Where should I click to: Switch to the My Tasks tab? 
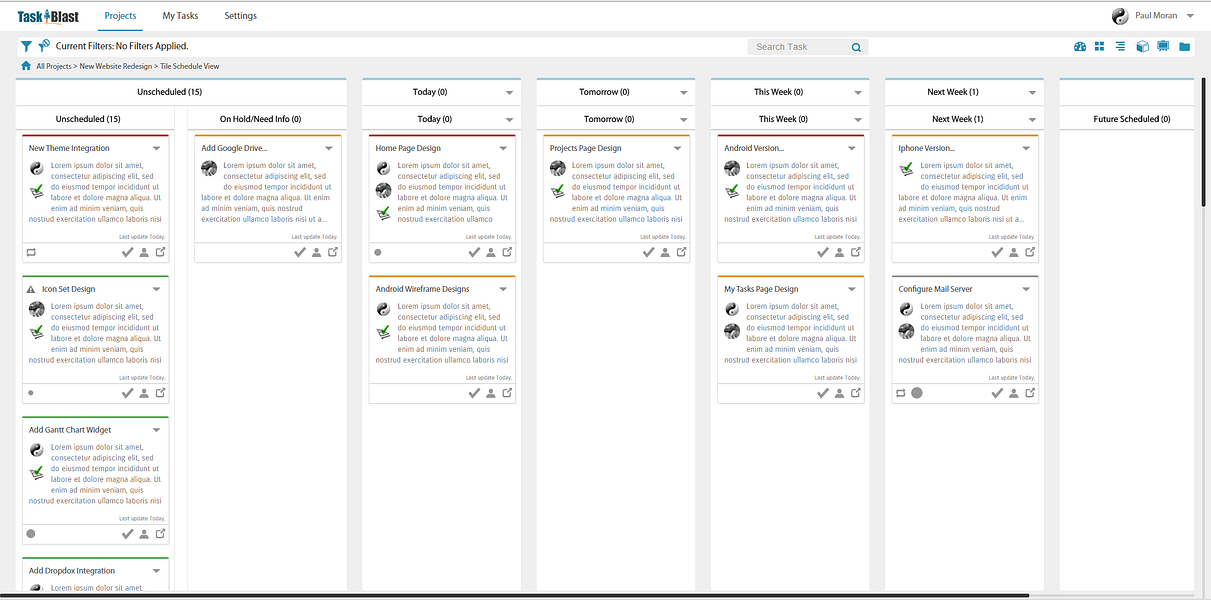click(x=180, y=16)
